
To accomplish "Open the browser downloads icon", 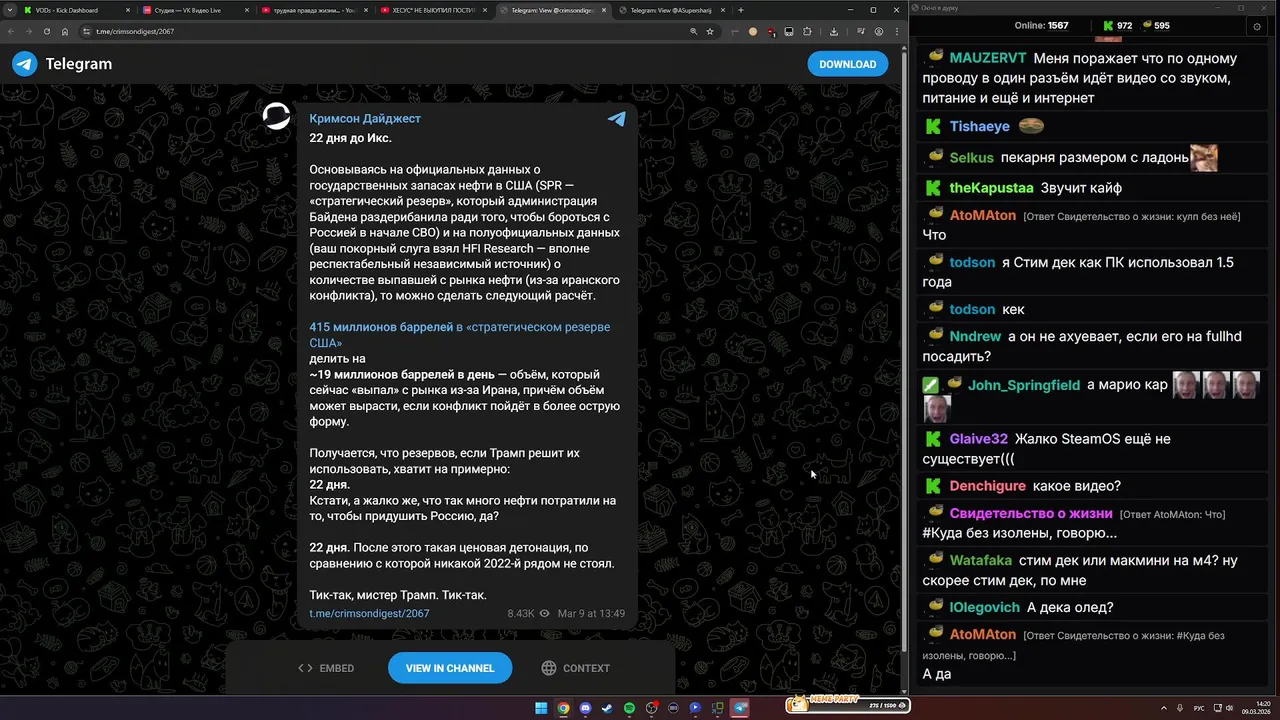I will point(834,31).
